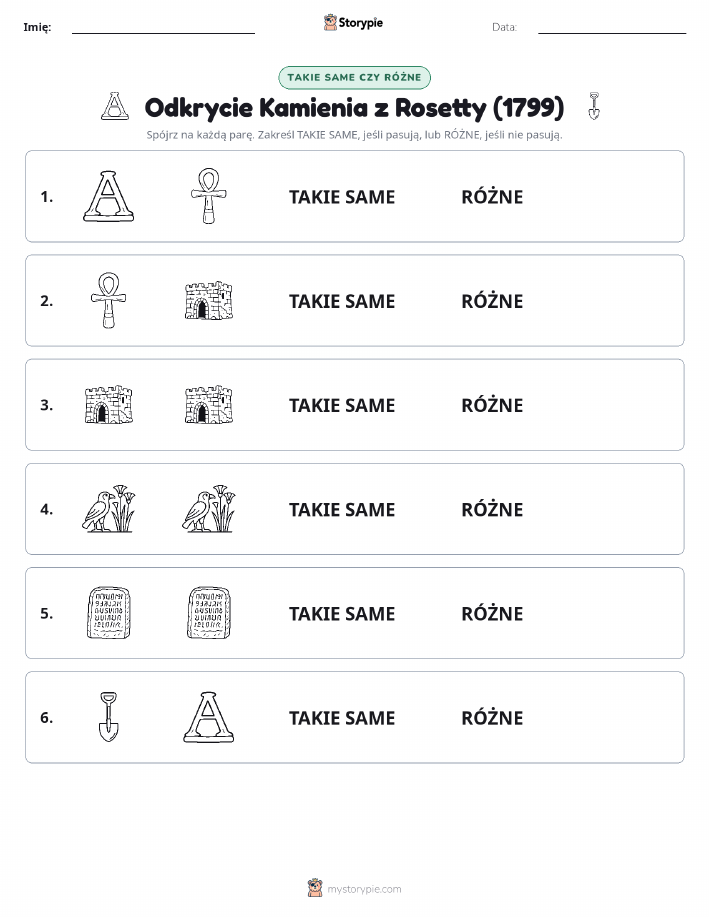Click the ankh symbol in row 1
The height and width of the screenshot is (917, 709).
[x=209, y=196]
